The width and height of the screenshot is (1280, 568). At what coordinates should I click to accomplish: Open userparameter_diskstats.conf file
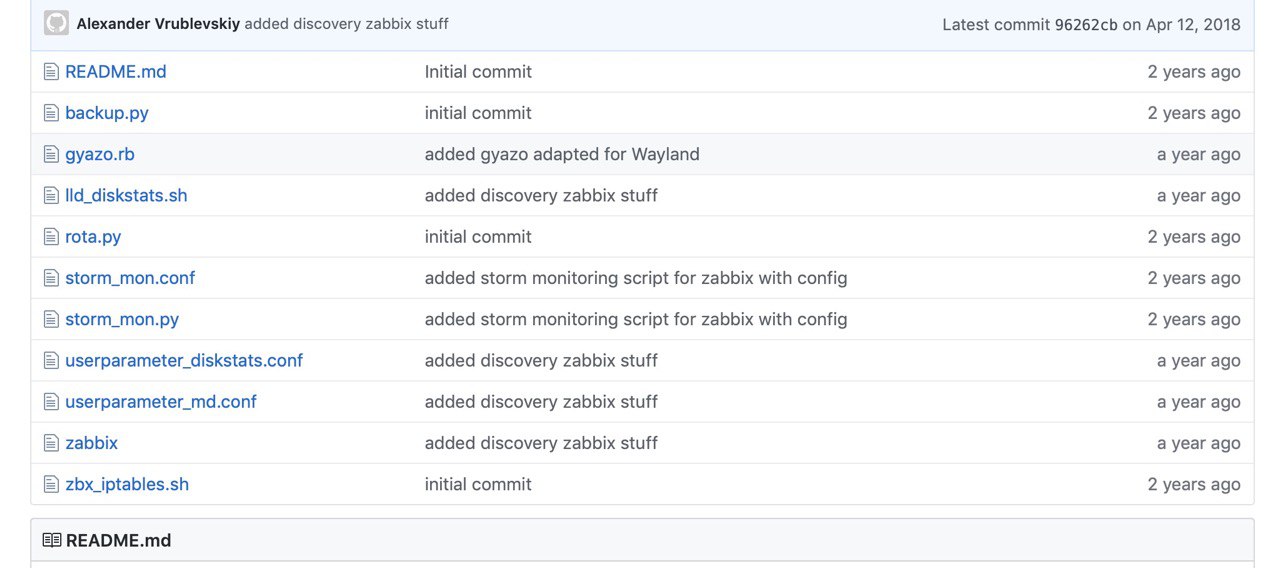click(184, 360)
